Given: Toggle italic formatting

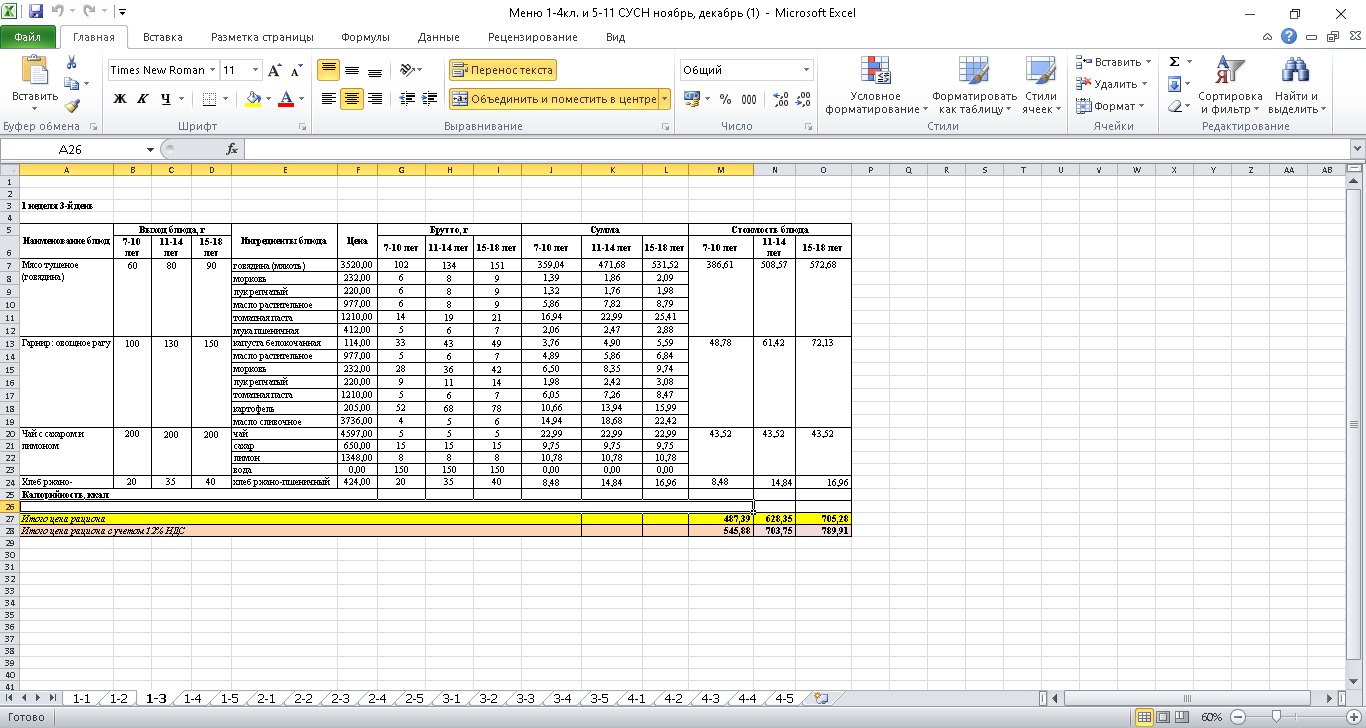Looking at the screenshot, I should click(143, 99).
